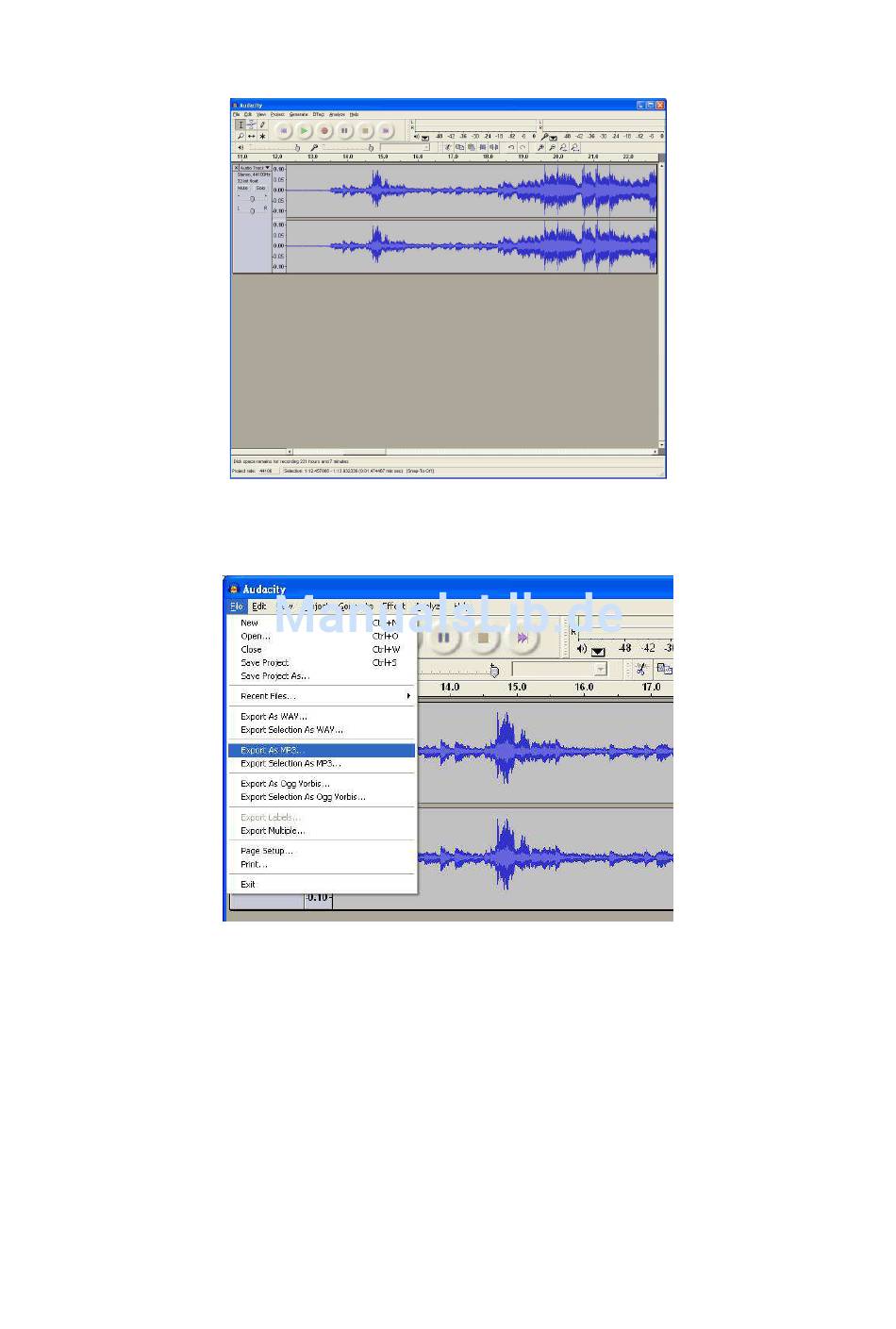Click Silence selection icon in upper toolbar
Image resolution: width=896 pixels, height=1329 pixels.
(x=494, y=147)
